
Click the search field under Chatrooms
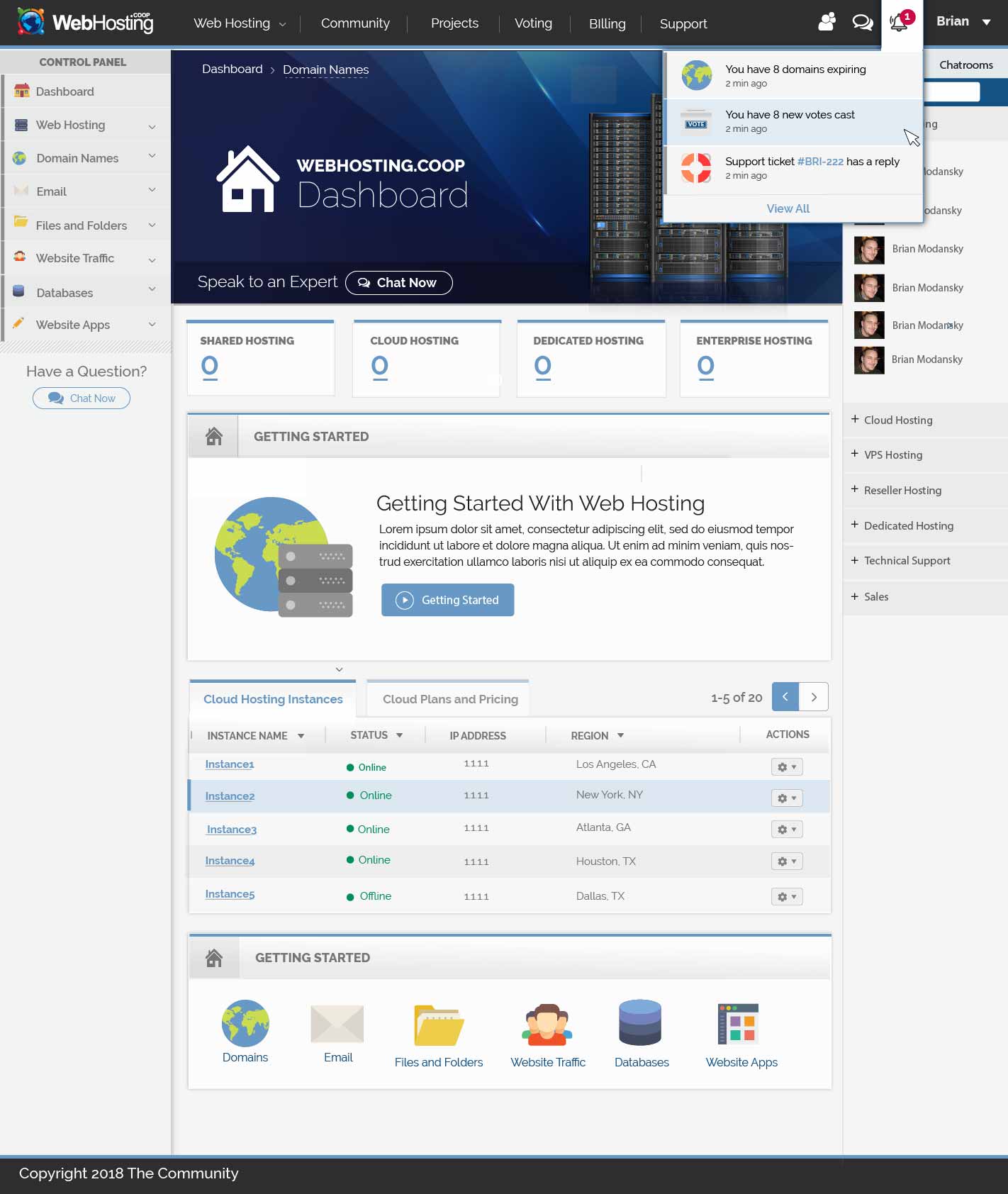click(x=951, y=91)
